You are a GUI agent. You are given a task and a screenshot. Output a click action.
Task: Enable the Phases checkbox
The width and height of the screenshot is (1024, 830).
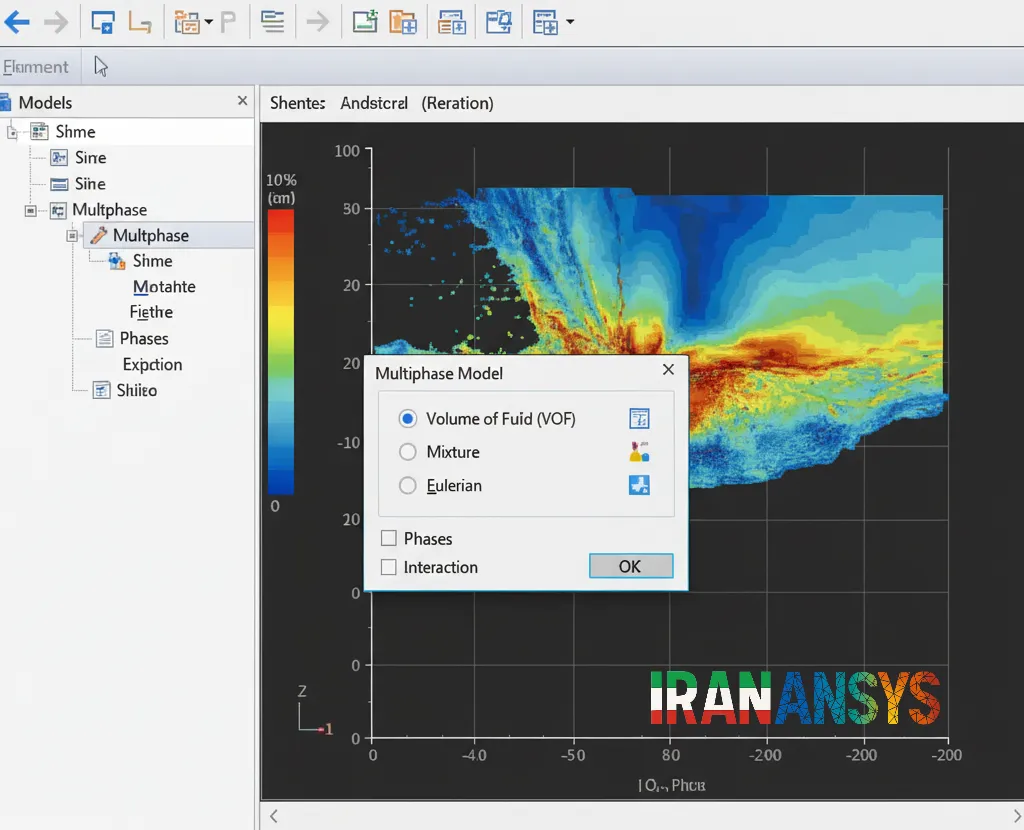click(389, 538)
